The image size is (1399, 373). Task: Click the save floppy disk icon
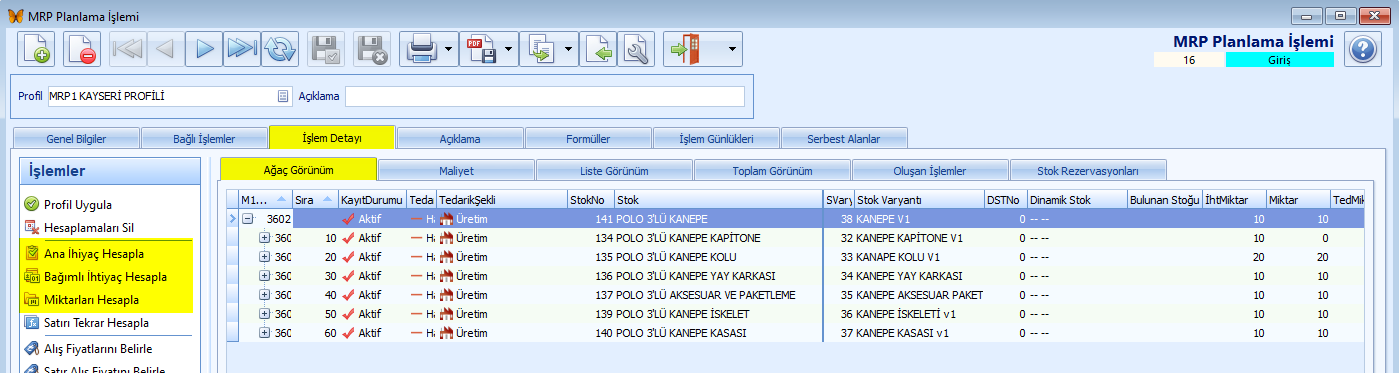326,49
